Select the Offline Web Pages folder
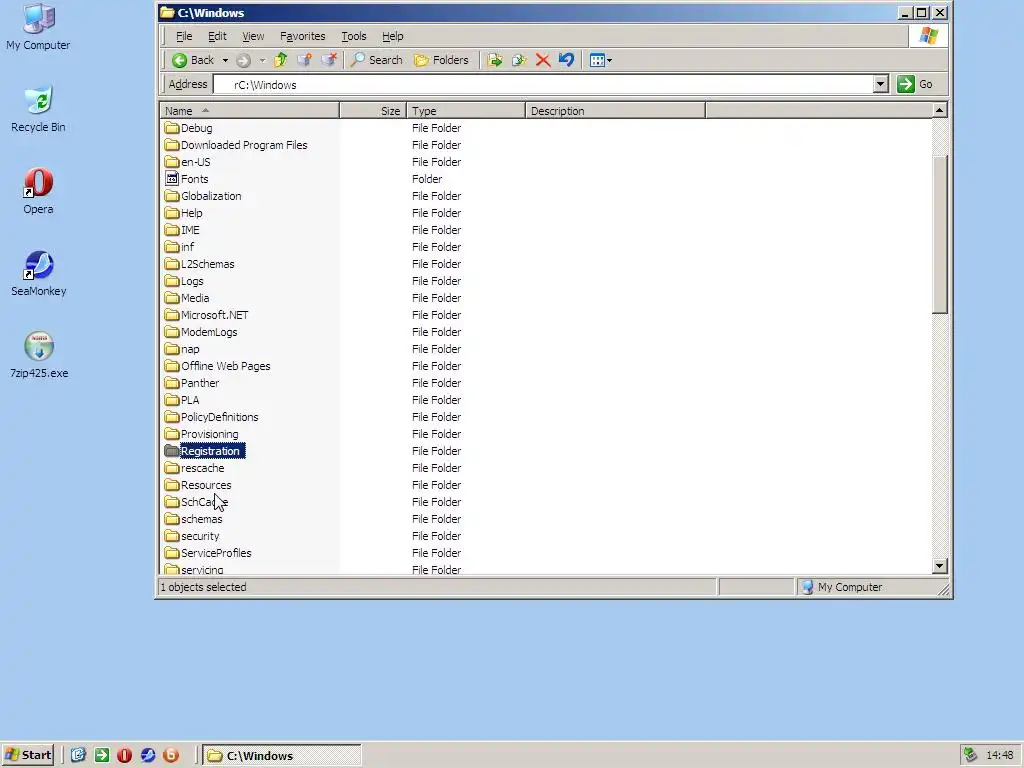This screenshot has height=768, width=1024. [x=218, y=366]
